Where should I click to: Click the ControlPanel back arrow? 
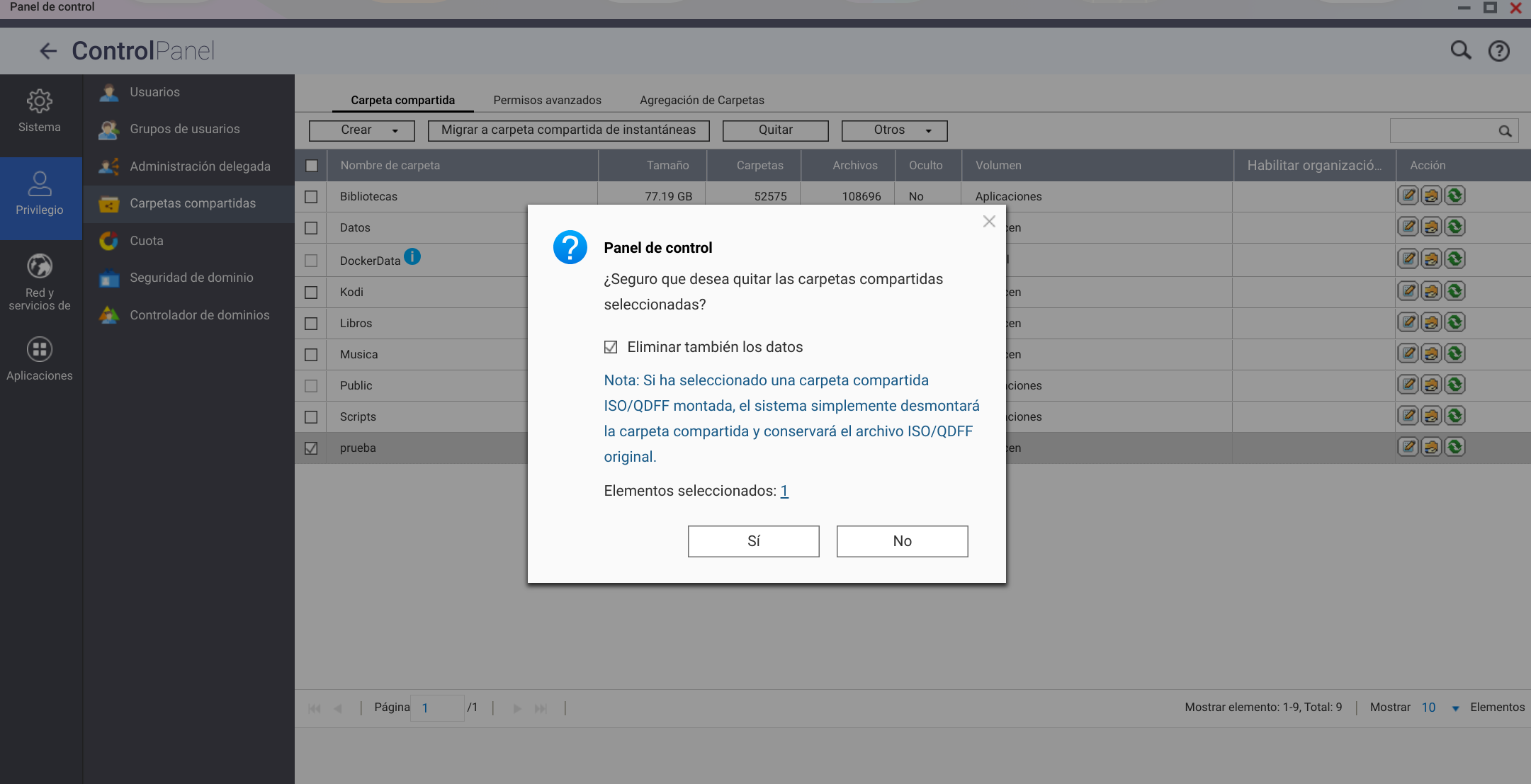tap(47, 51)
